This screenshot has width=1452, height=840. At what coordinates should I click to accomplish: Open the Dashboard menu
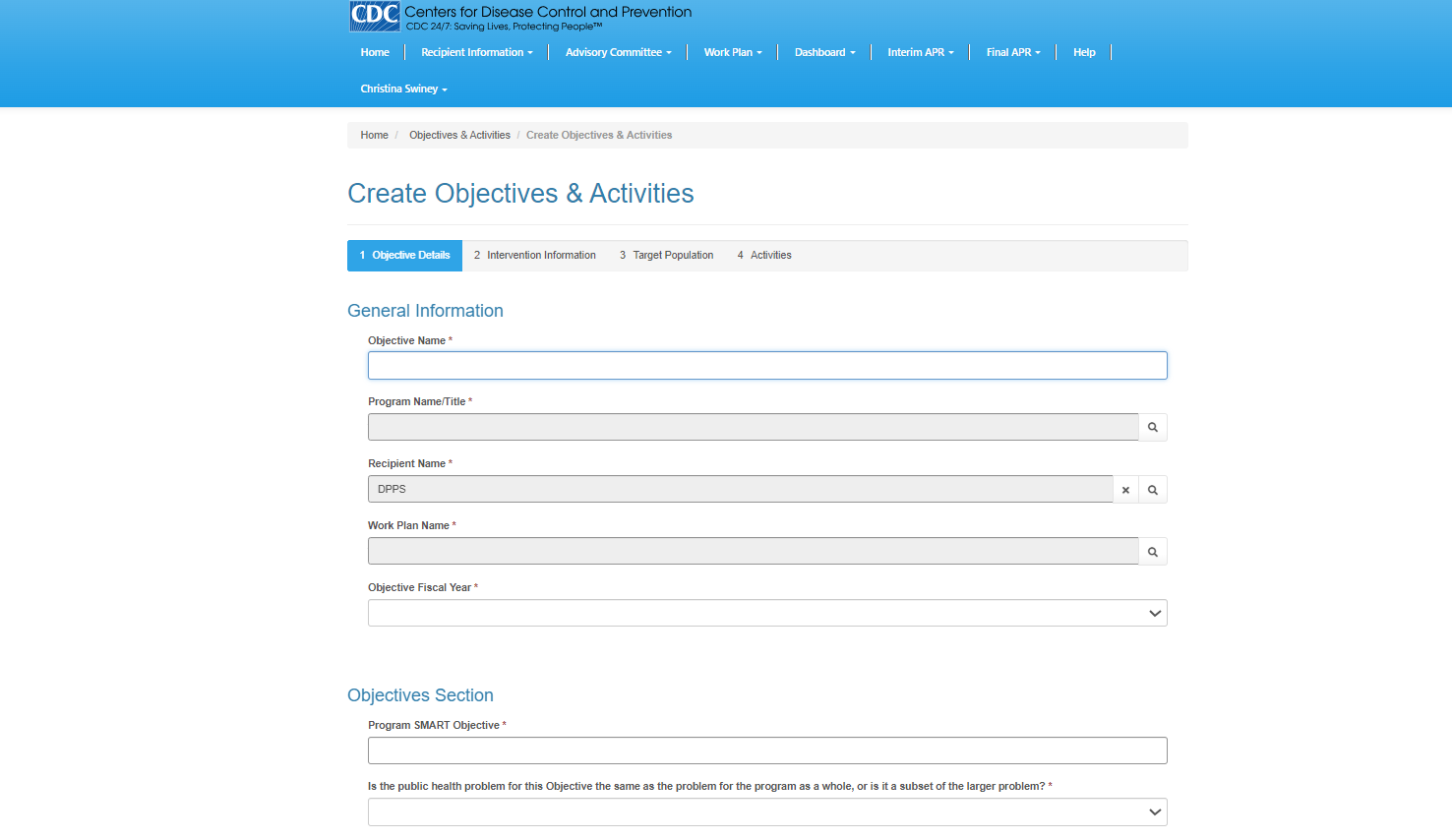tap(824, 53)
